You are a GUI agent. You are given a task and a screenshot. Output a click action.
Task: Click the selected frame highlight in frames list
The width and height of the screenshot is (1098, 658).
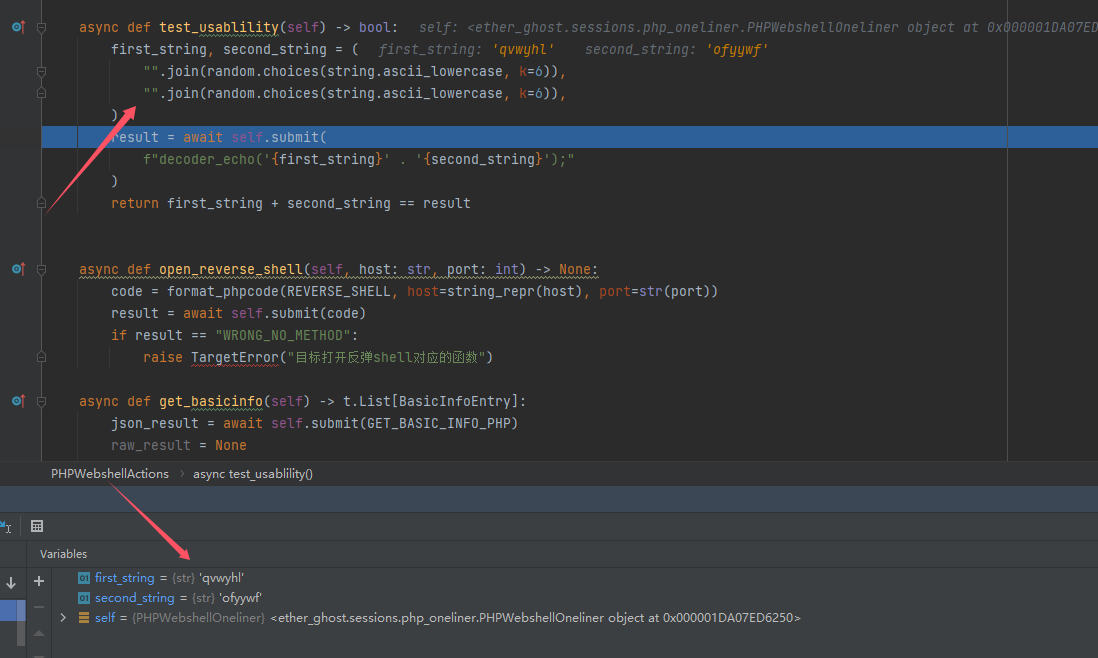13,610
